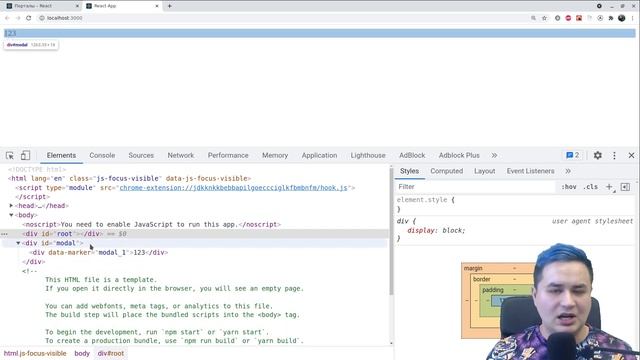Select the div id root node
This screenshot has width=640, height=360.
tap(194, 234)
